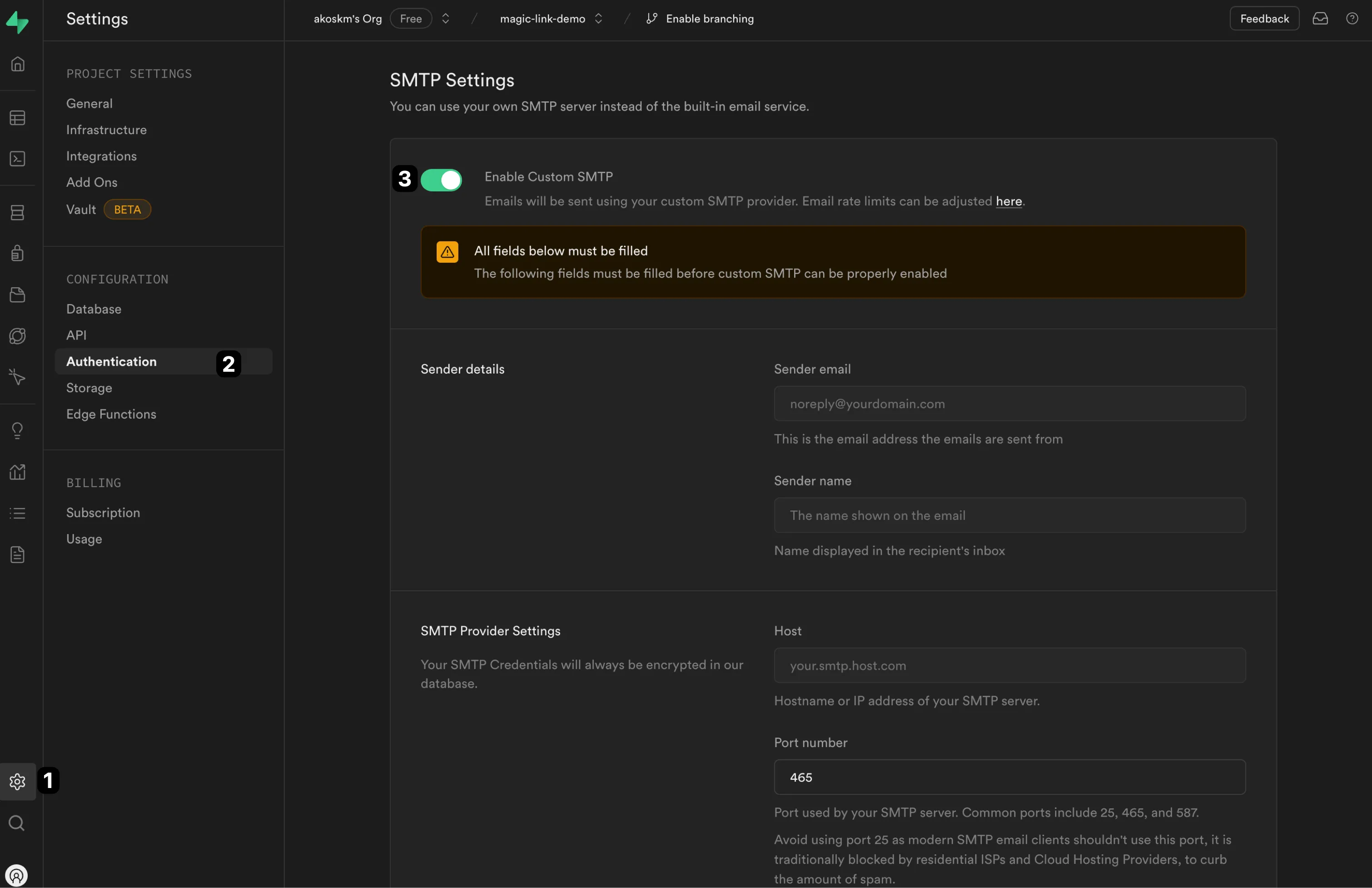Open Edge Functions configuration
Viewport: 1372px width, 888px height.
[111, 414]
